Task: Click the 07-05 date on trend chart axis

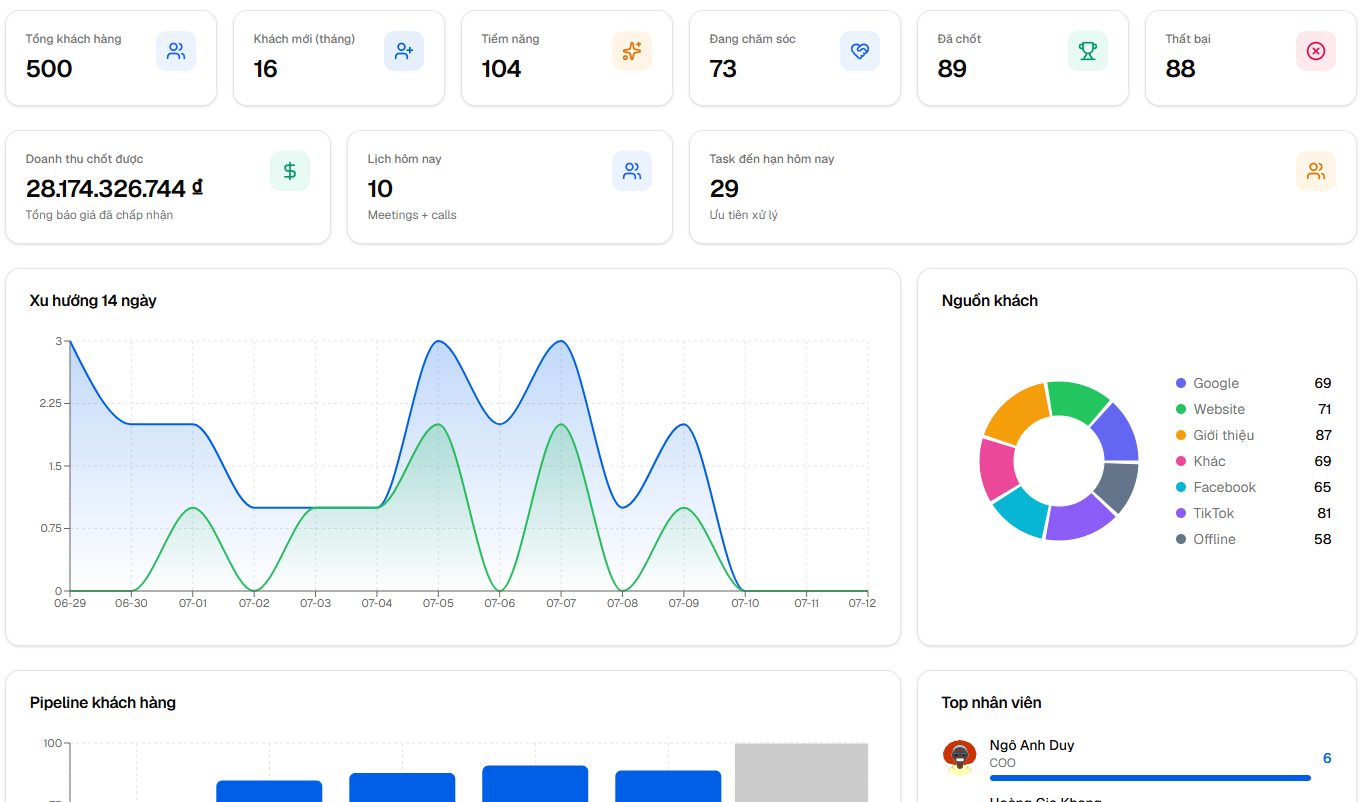Action: tap(438, 603)
